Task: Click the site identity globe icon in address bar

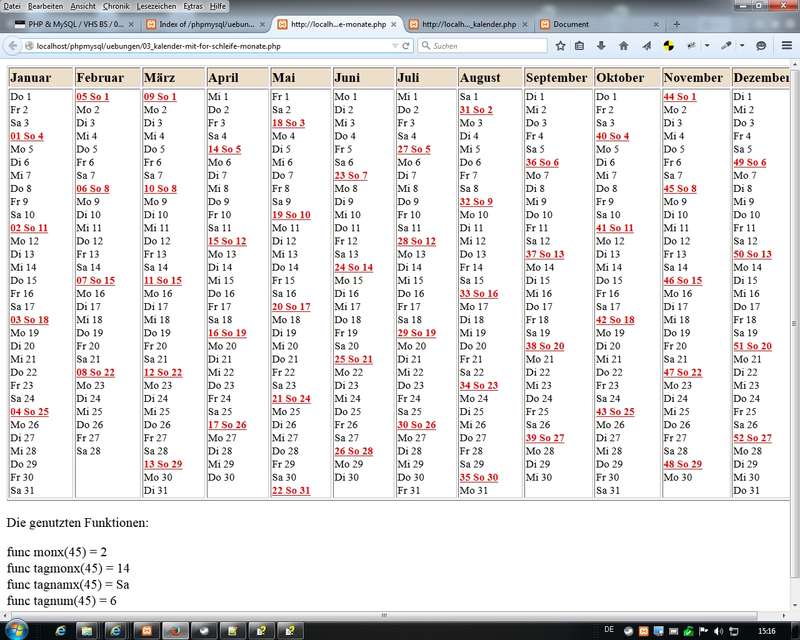Action: click(29, 46)
